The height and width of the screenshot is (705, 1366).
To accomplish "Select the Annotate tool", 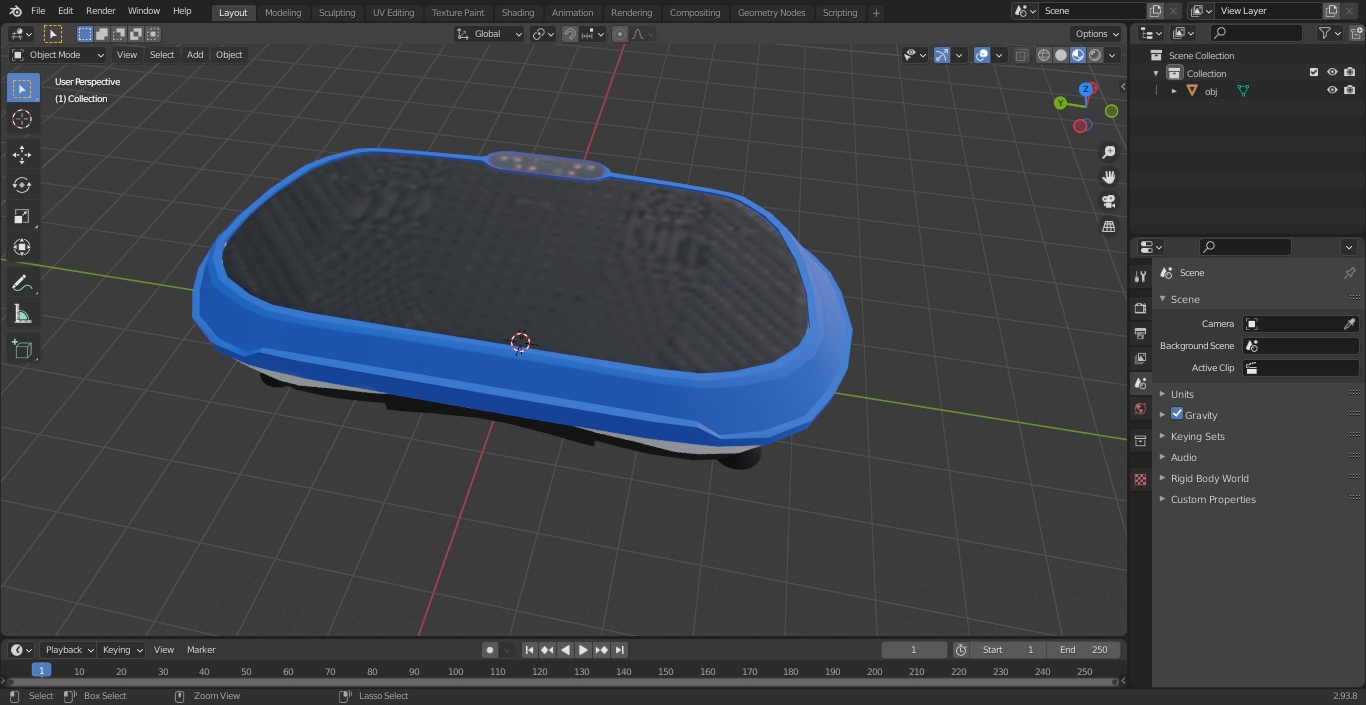I will pos(22,284).
